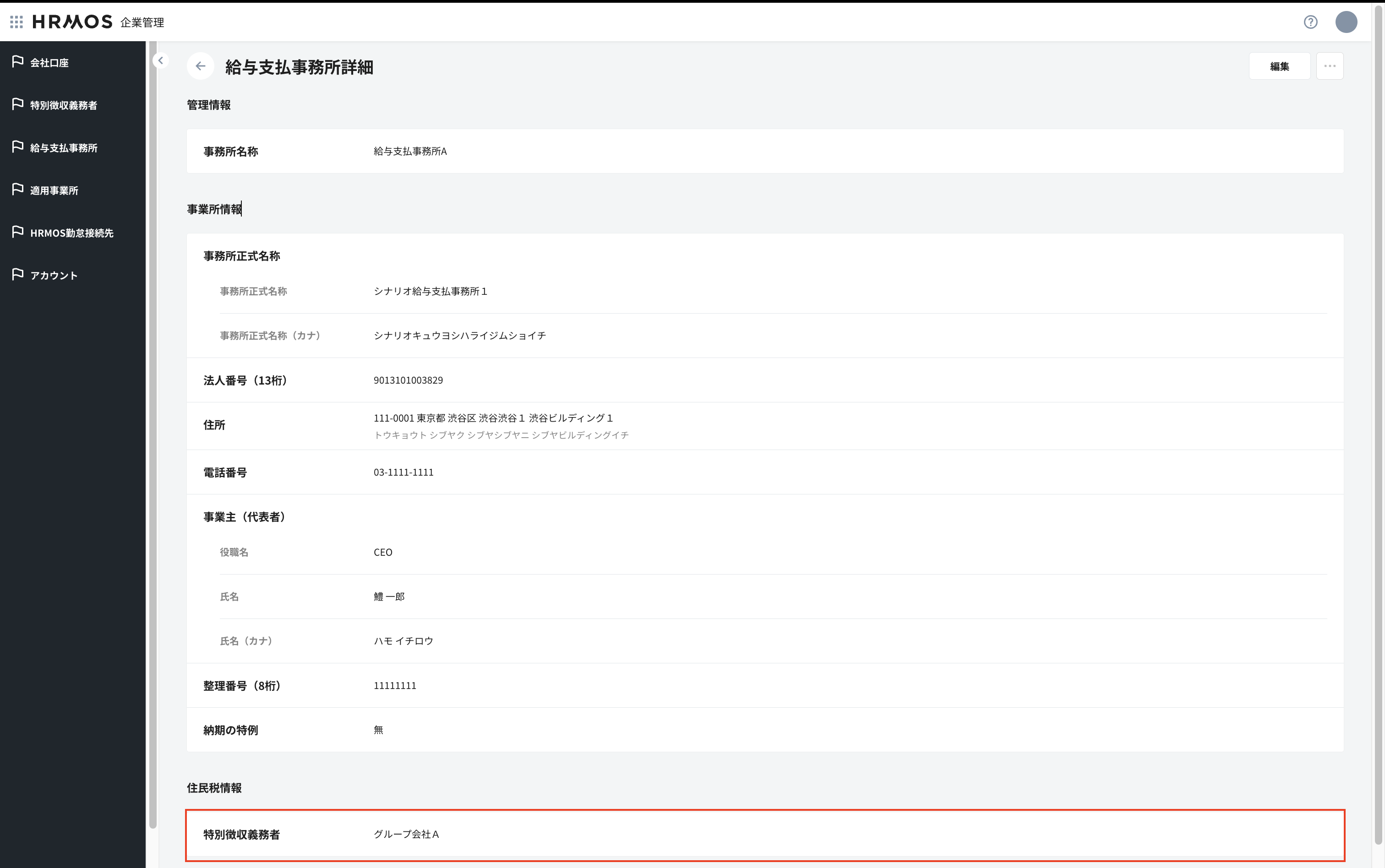Select 会社口座 in the sidebar

click(49, 63)
